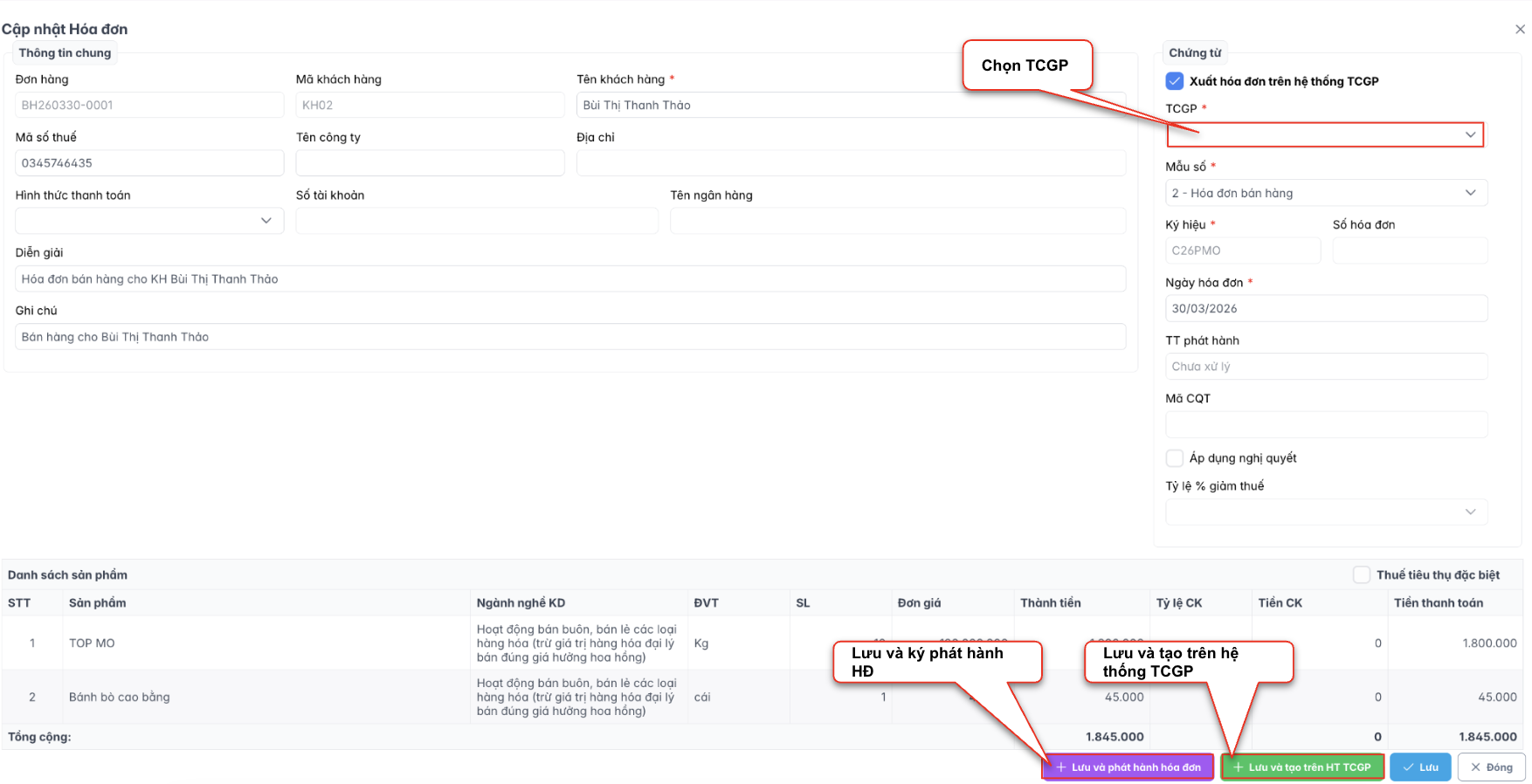Image resolution: width=1532 pixels, height=784 pixels.
Task: Click the Mã số thuế input
Action: pyautogui.click(x=149, y=163)
